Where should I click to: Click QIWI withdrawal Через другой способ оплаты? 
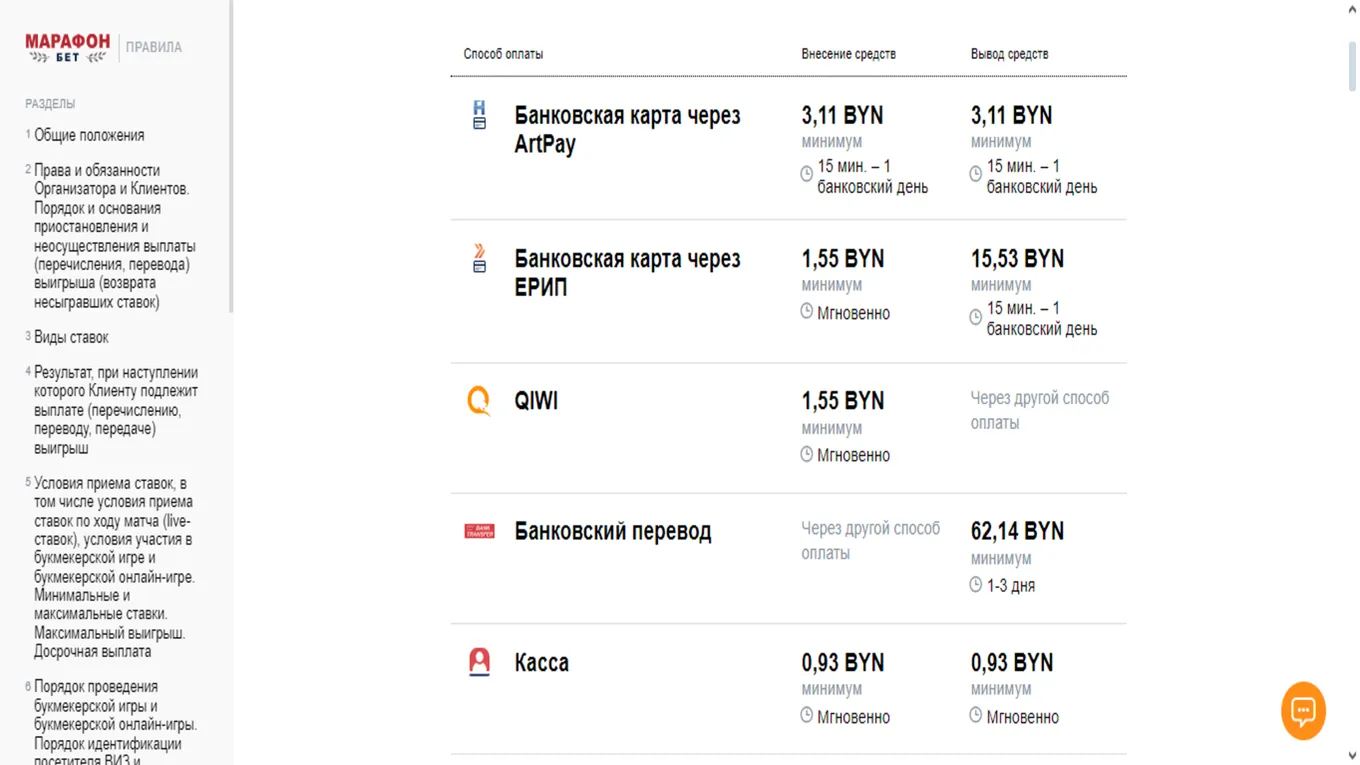pyautogui.click(x=1040, y=410)
